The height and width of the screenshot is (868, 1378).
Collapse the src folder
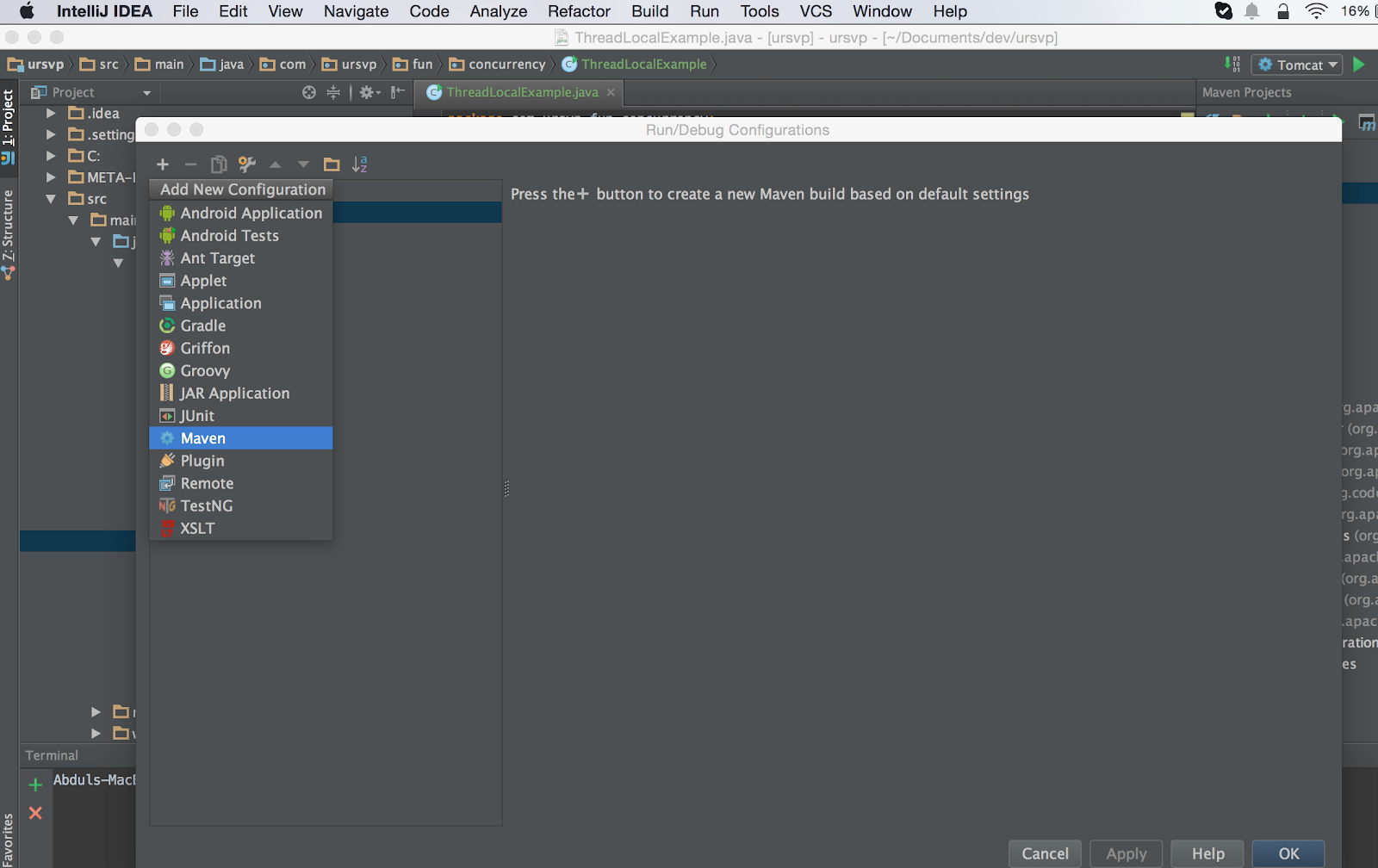pos(51,199)
